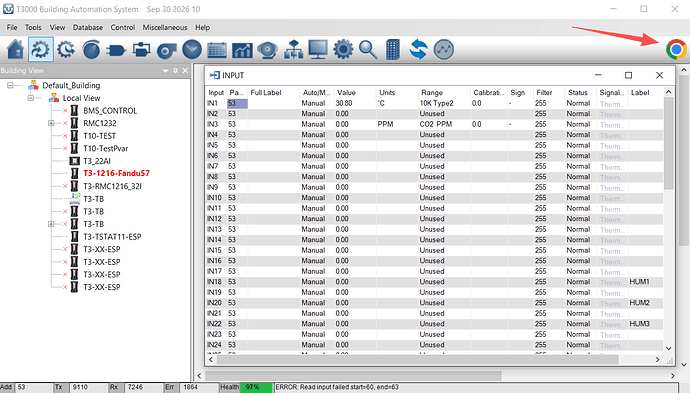Click the Status column header

tap(580, 92)
